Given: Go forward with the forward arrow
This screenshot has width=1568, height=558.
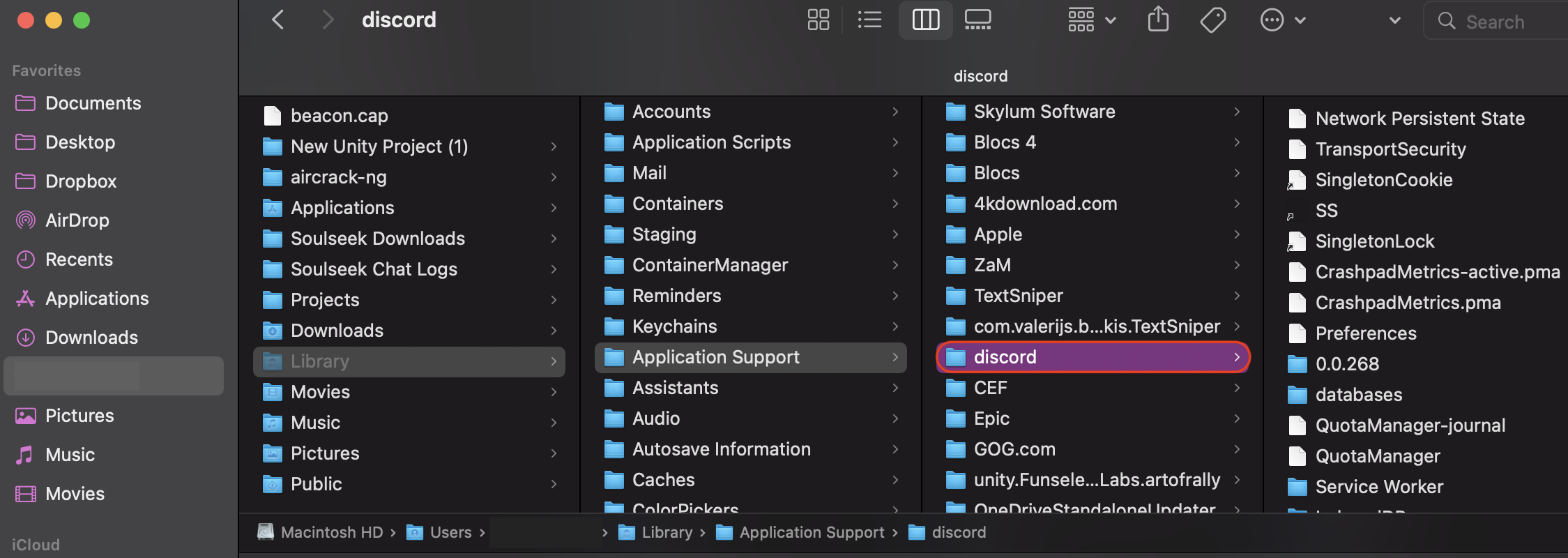Looking at the screenshot, I should (x=327, y=20).
